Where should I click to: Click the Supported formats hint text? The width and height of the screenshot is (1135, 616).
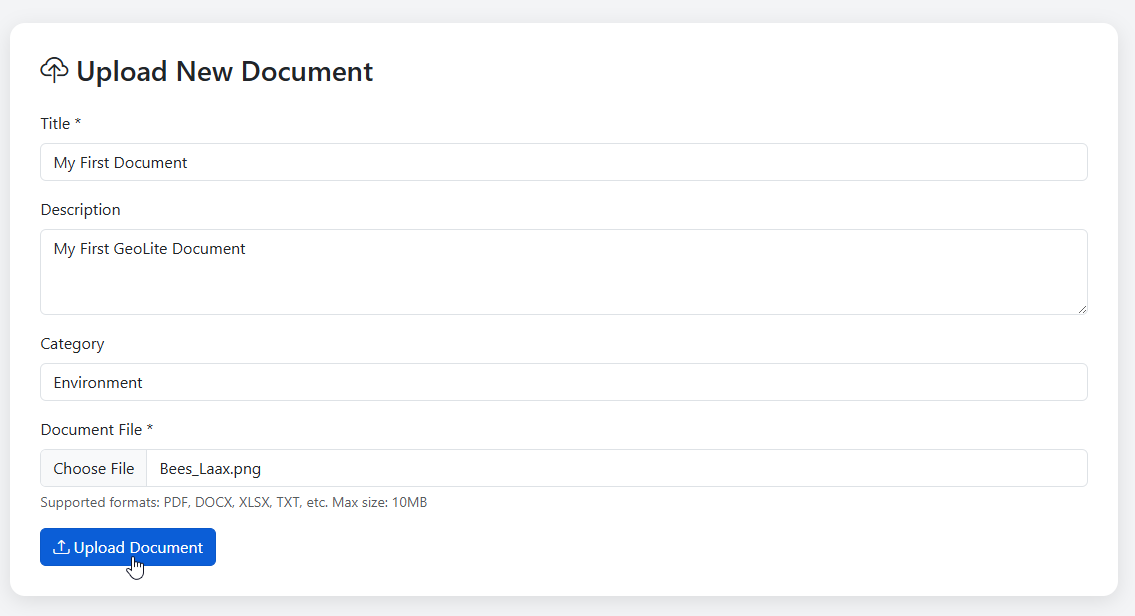pos(233,502)
